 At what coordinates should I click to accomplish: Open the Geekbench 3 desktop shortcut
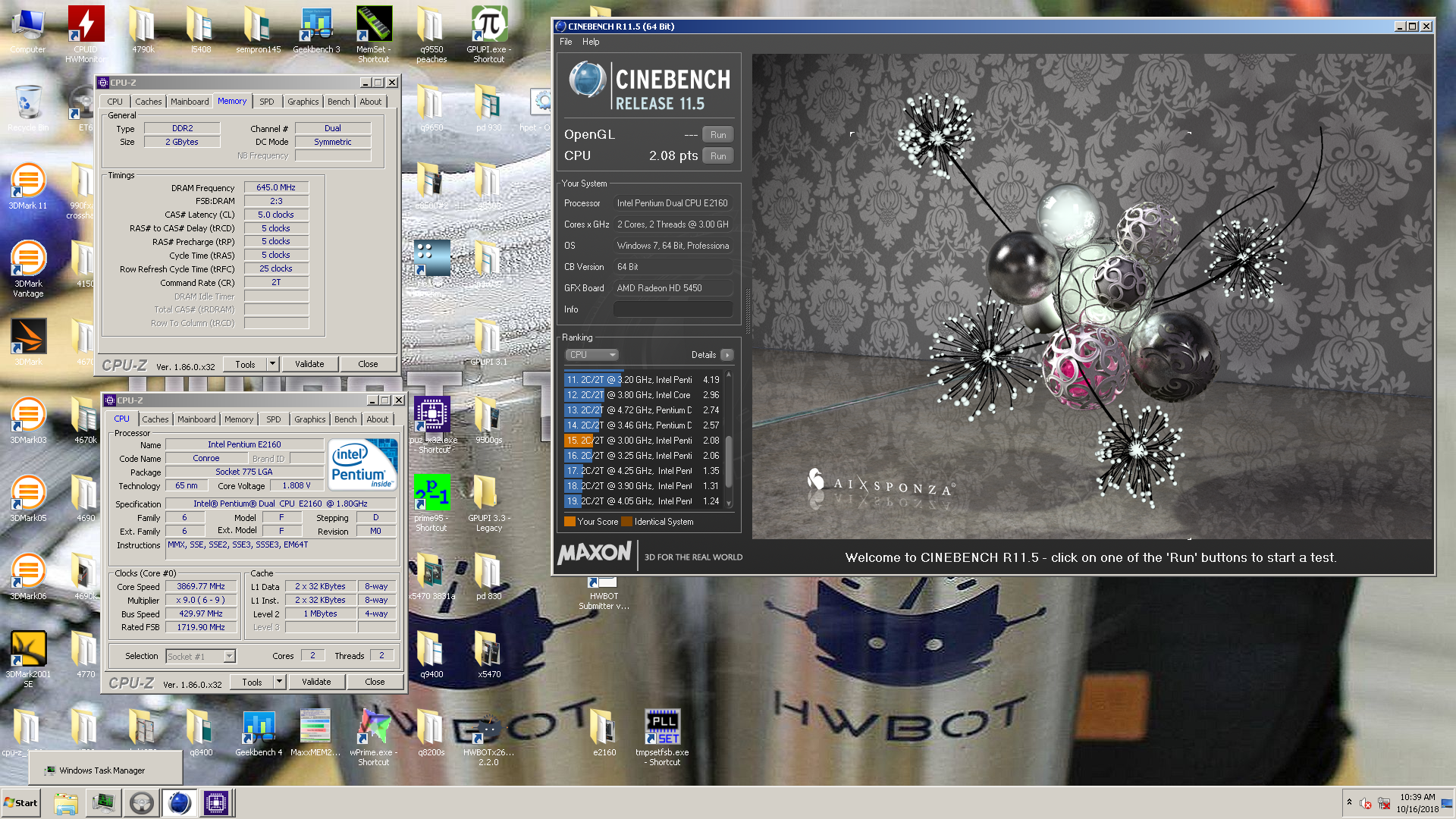[316, 30]
